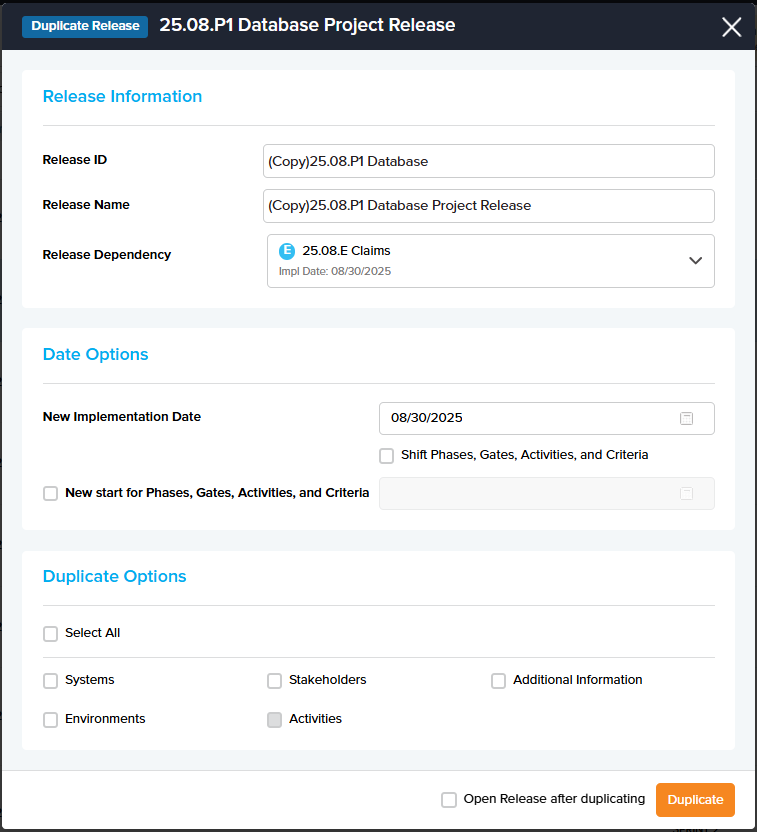Click into the Release ID field

click(488, 161)
